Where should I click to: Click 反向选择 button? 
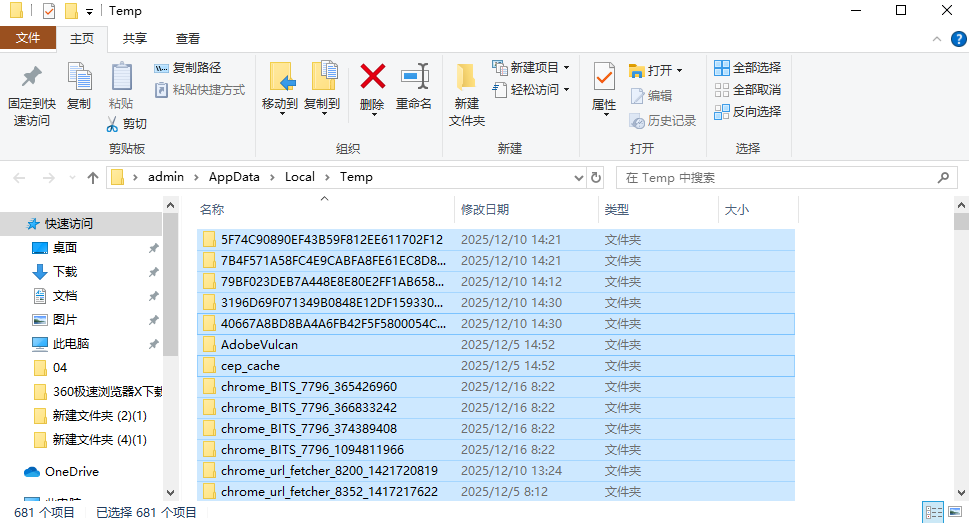point(747,112)
